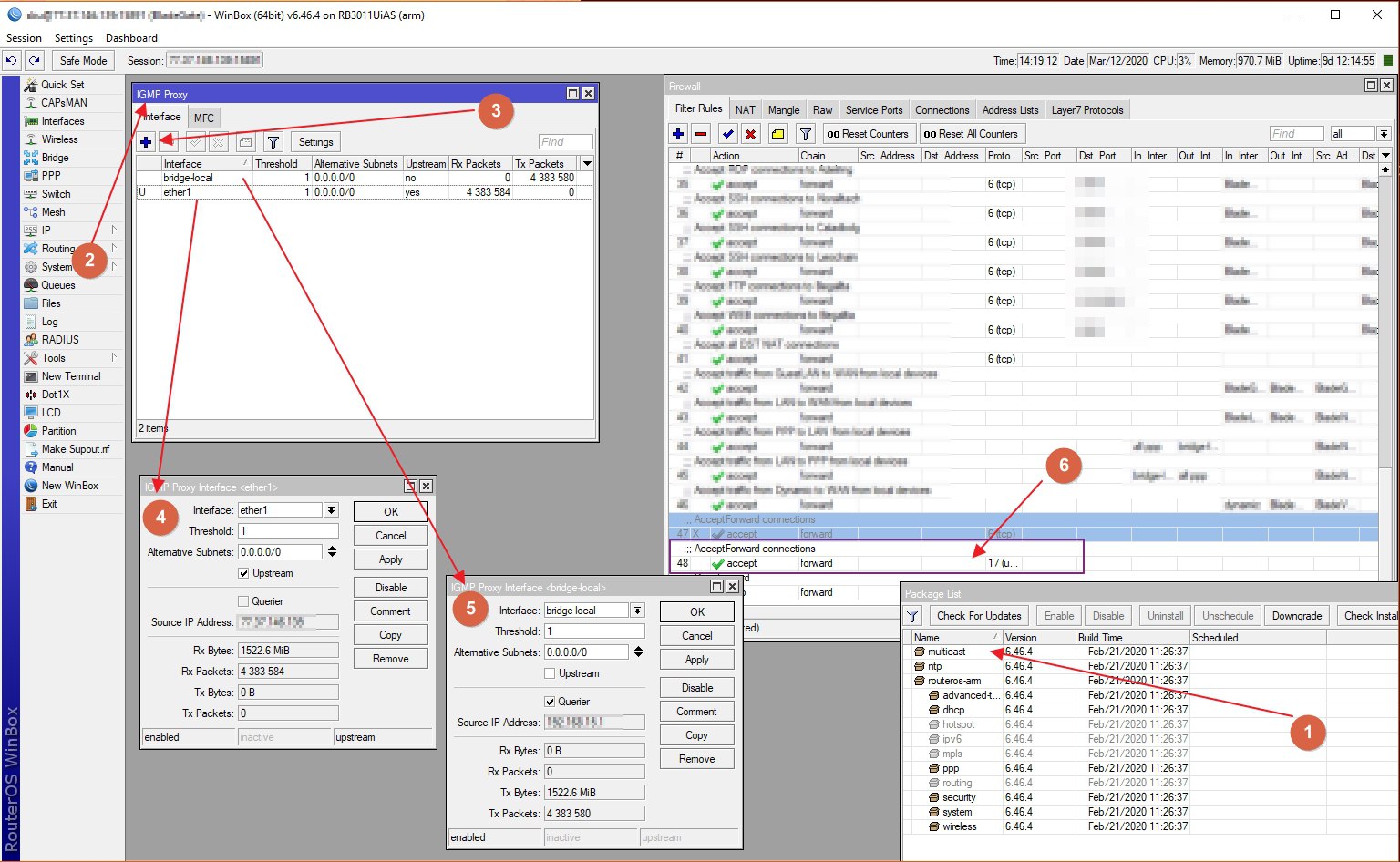
Task: Open Firewall chain filter 'all' dropdown
Action: click(1384, 134)
